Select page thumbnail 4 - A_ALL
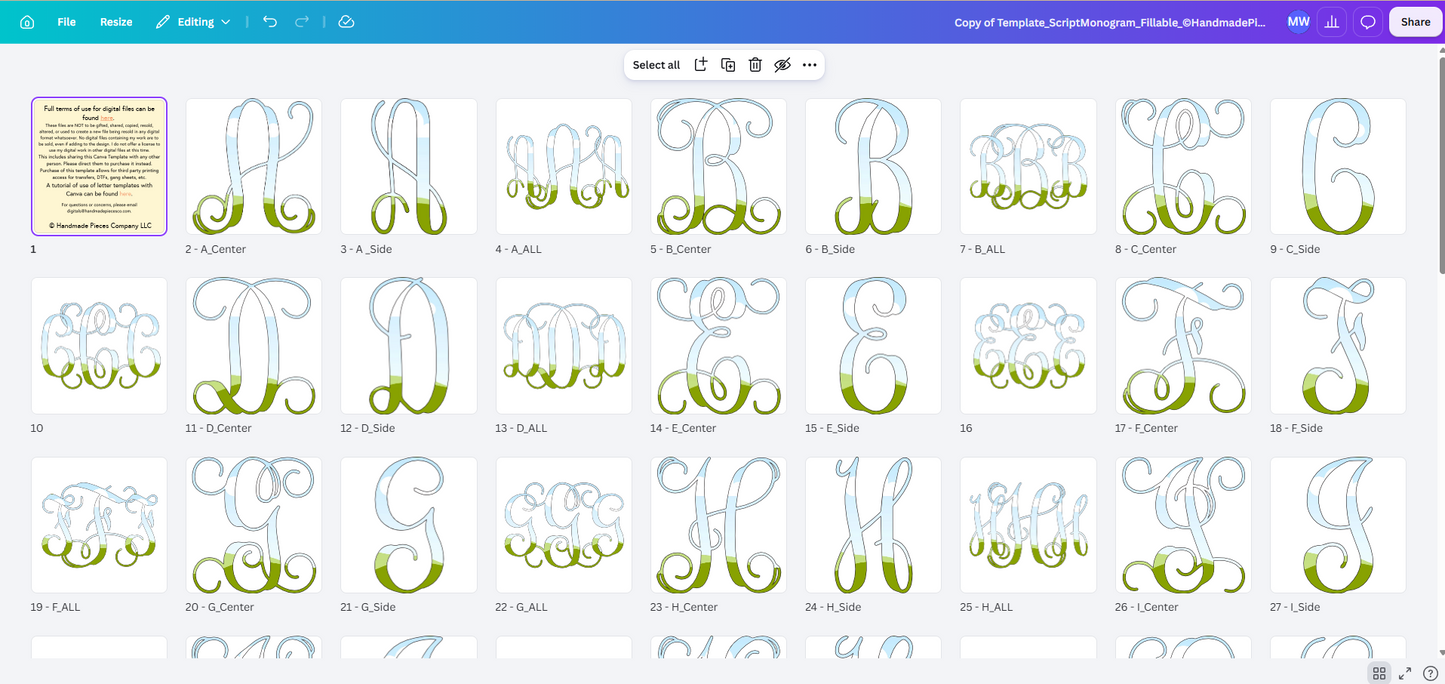Screen dimensions: 1445x684 coord(564,166)
